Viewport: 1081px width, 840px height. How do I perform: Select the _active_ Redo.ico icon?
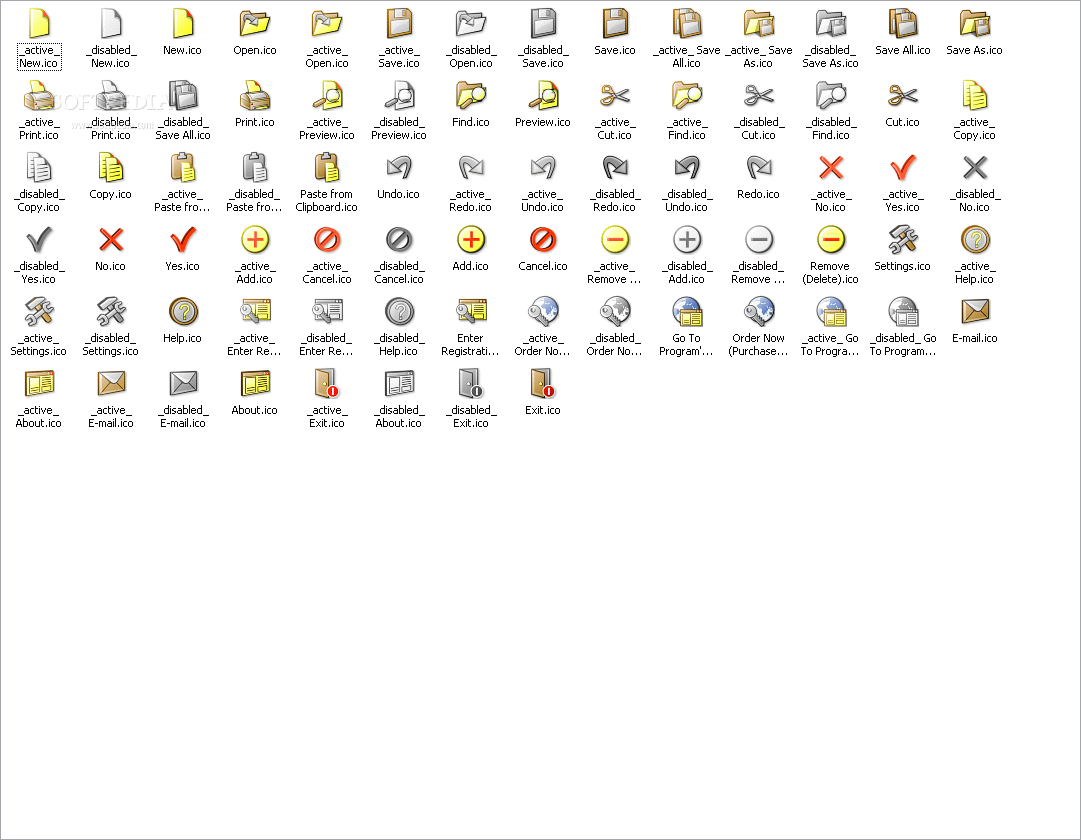470,168
